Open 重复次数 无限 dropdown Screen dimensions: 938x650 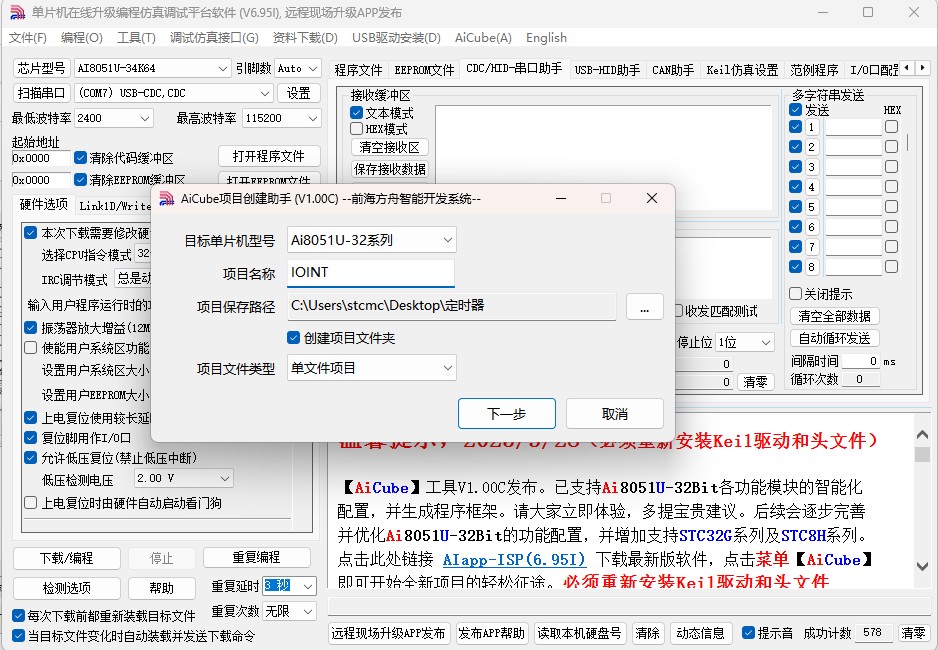pos(290,611)
